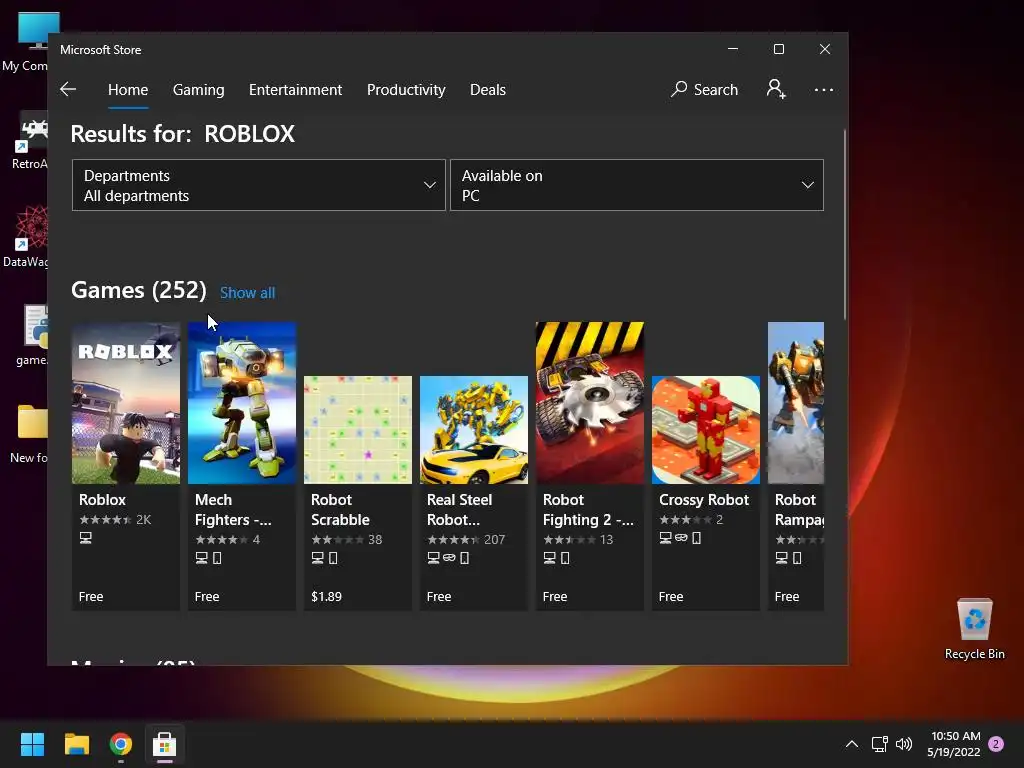This screenshot has width=1024, height=768.
Task: Click the $1.89 price on Robot Scrabble
Action: click(x=327, y=596)
